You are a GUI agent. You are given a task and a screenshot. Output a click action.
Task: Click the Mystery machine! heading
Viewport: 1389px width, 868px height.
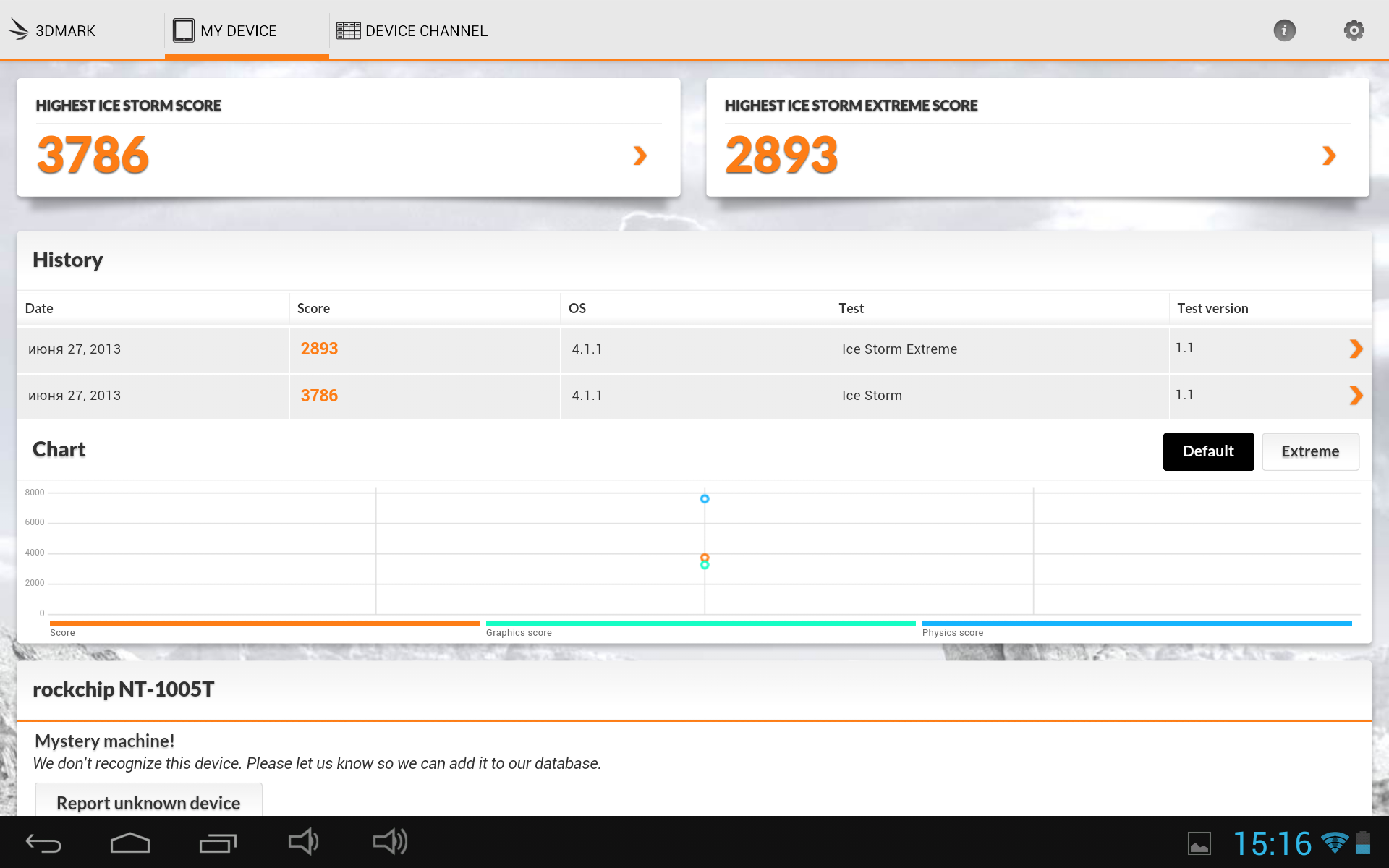pos(104,741)
